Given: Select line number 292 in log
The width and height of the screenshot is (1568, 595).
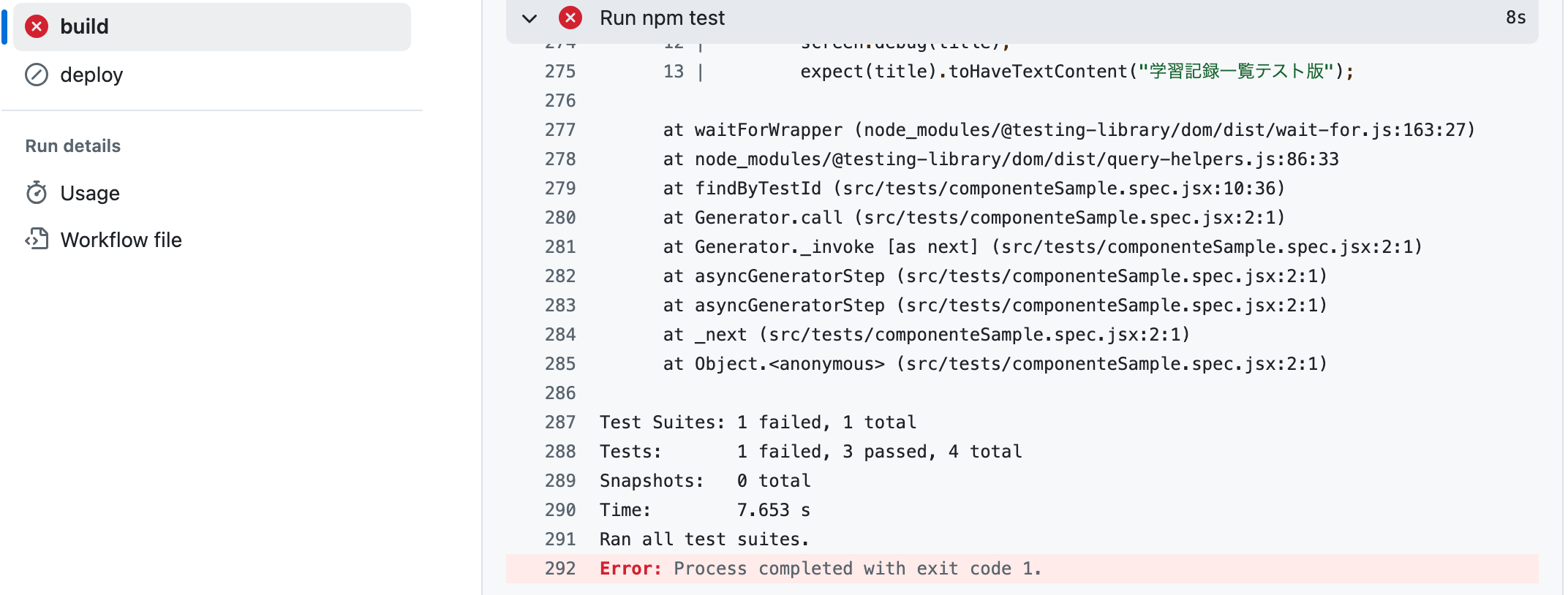Looking at the screenshot, I should click(x=559, y=568).
